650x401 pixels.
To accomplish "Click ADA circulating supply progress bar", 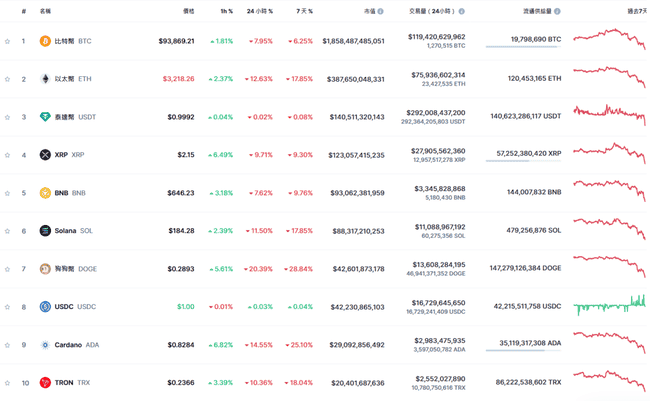I will pos(524,351).
